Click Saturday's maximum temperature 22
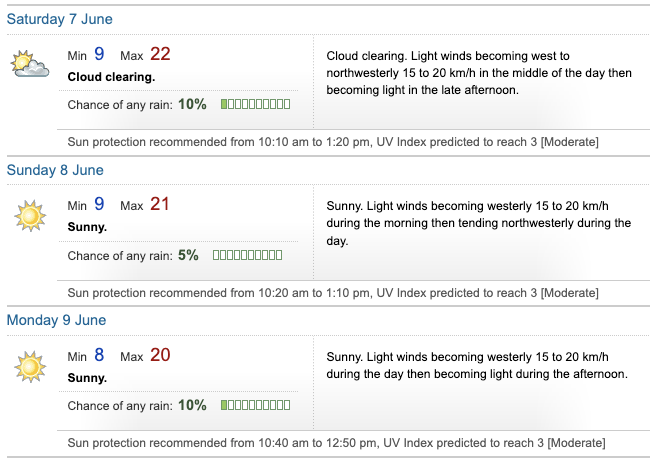 [161, 55]
